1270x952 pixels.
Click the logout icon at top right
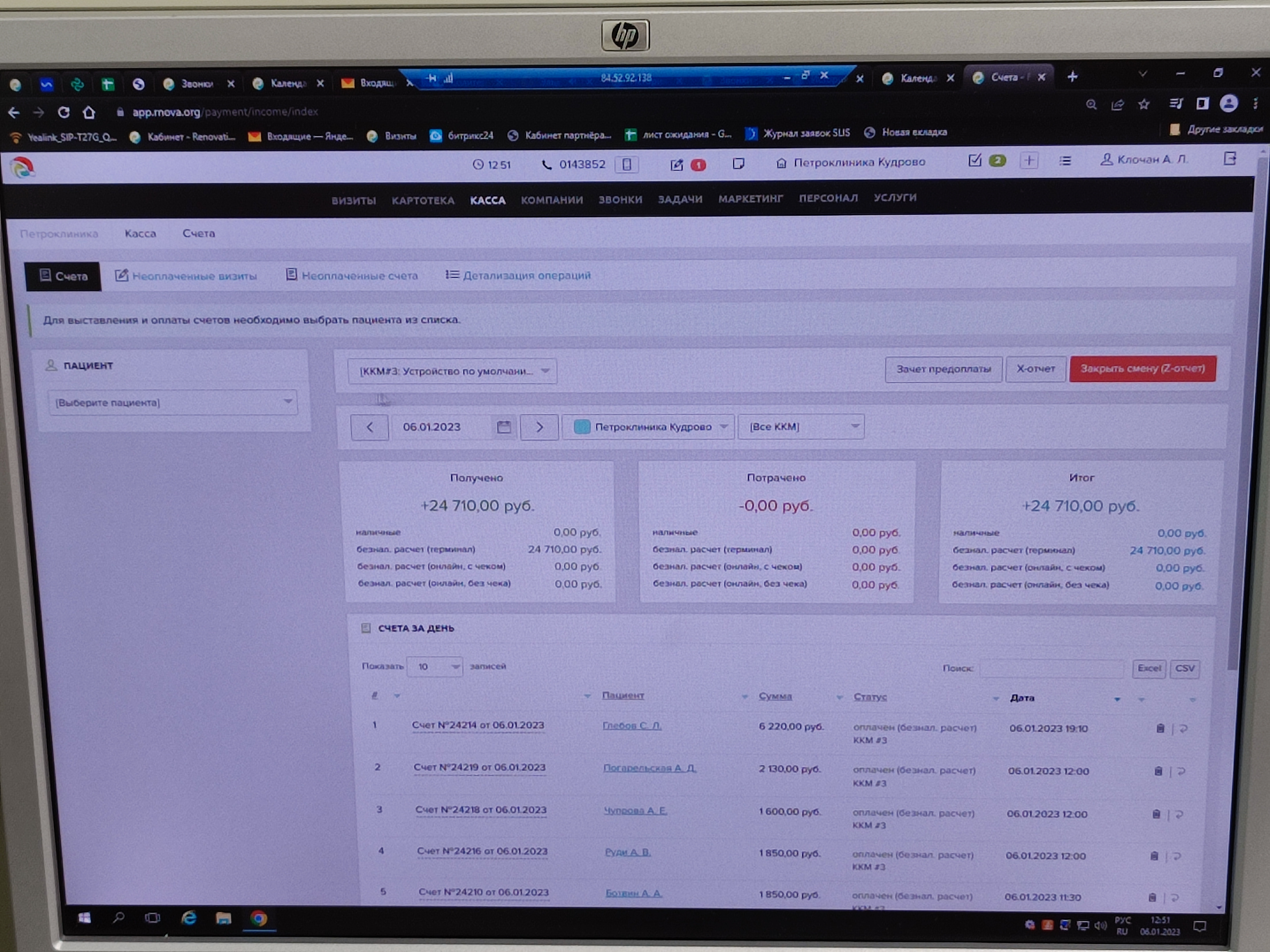pos(1229,159)
